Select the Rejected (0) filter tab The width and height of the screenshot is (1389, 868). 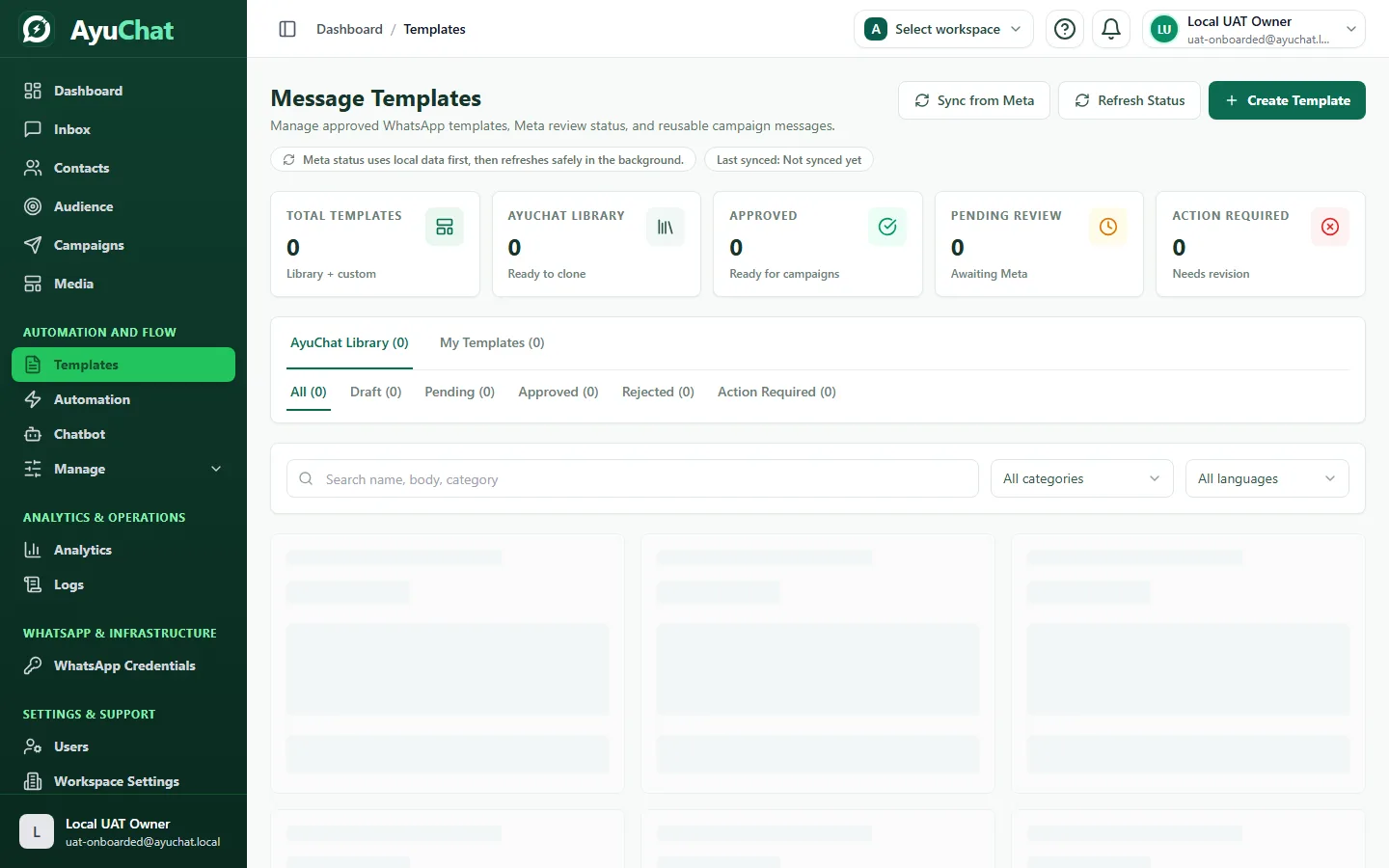coord(658,392)
